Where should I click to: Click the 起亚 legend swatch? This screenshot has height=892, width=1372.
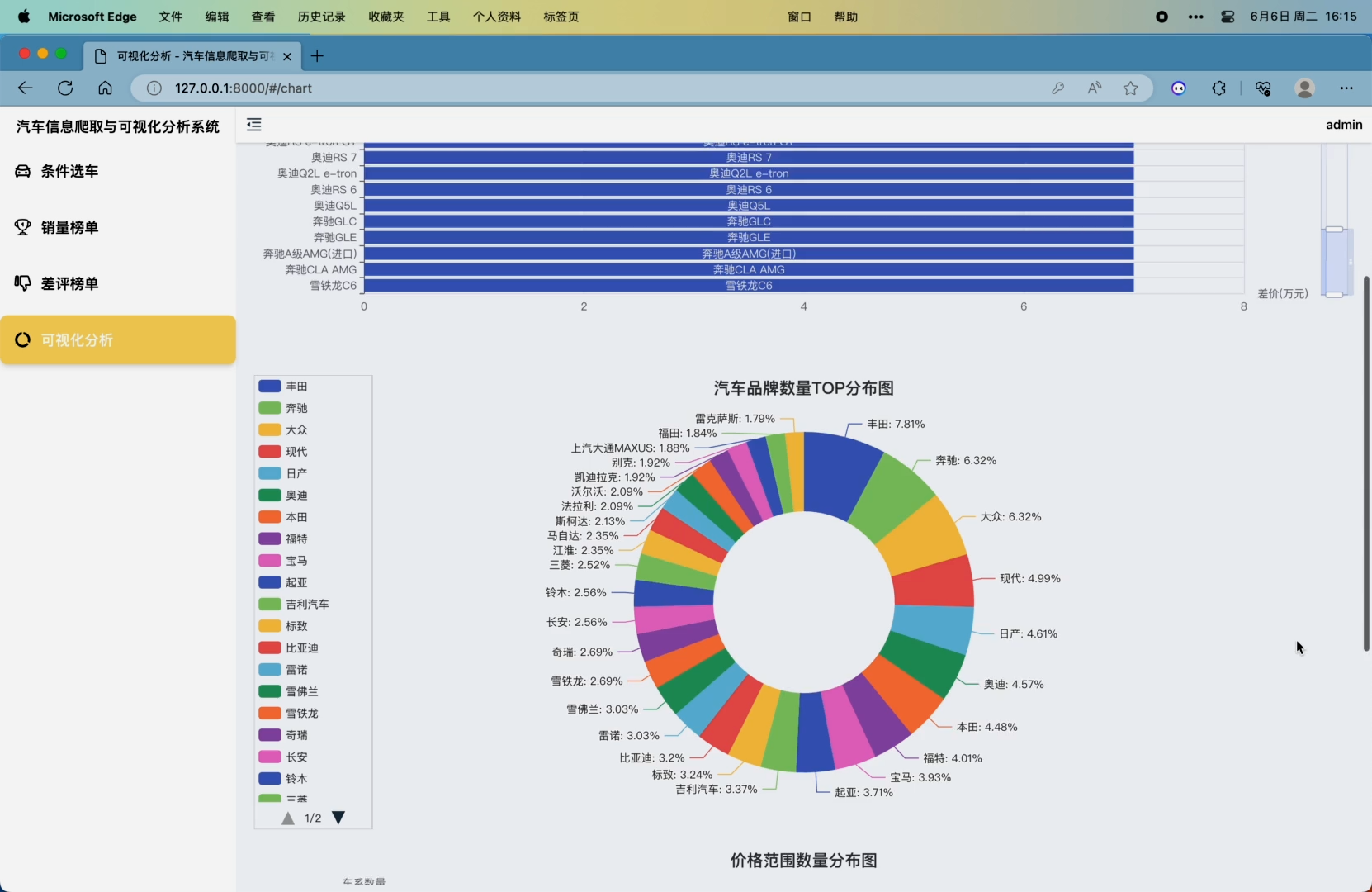270,582
